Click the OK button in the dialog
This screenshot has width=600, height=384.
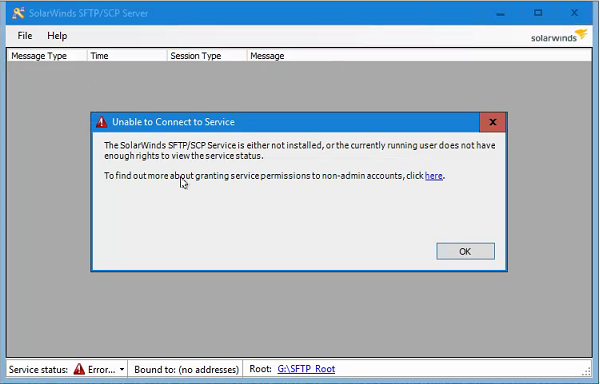465,251
